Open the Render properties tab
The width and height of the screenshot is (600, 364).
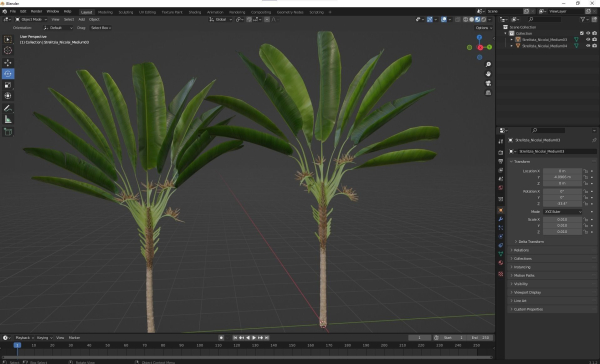pos(501,152)
